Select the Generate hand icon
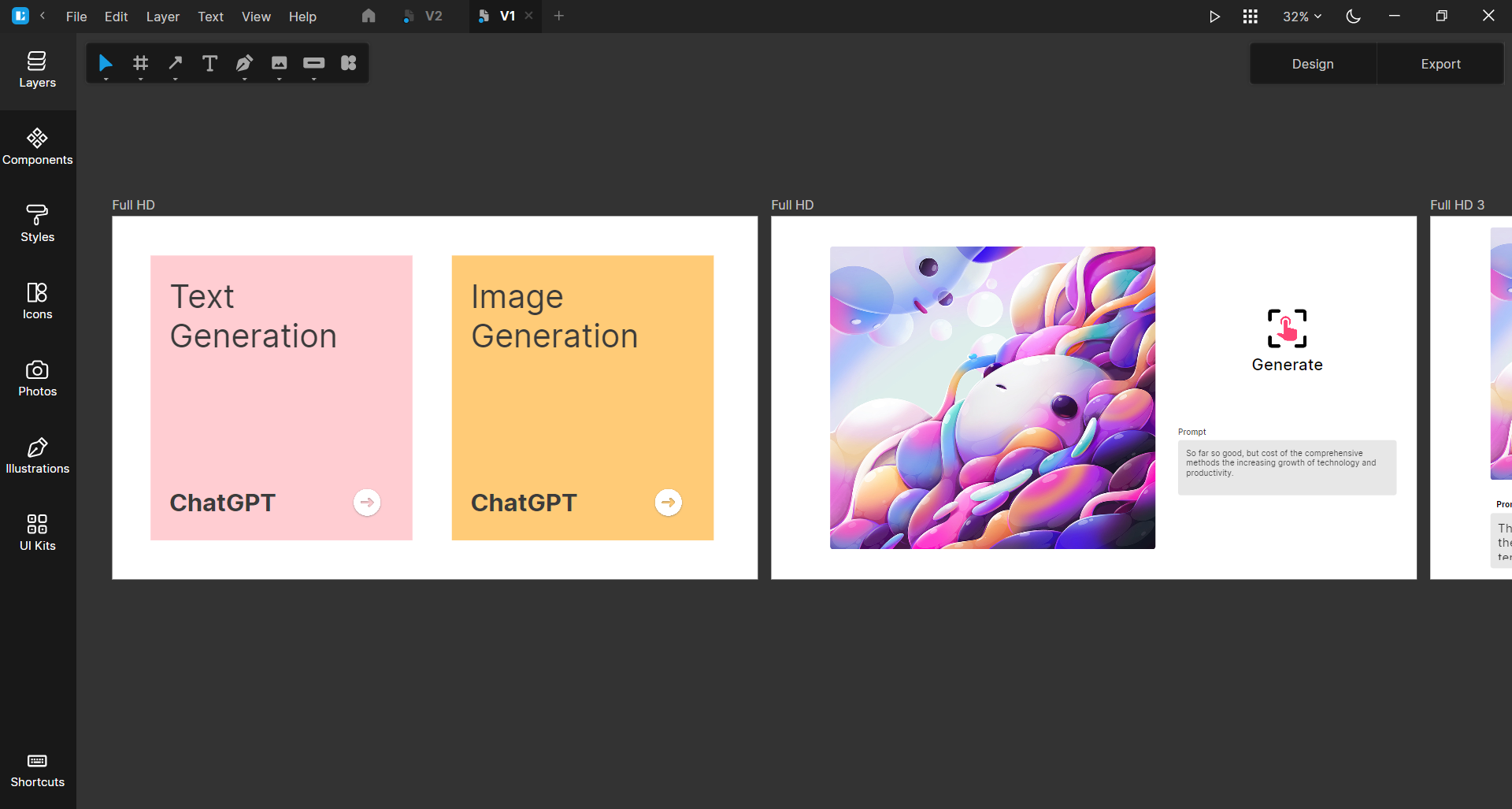Image resolution: width=1512 pixels, height=809 pixels. (1287, 328)
